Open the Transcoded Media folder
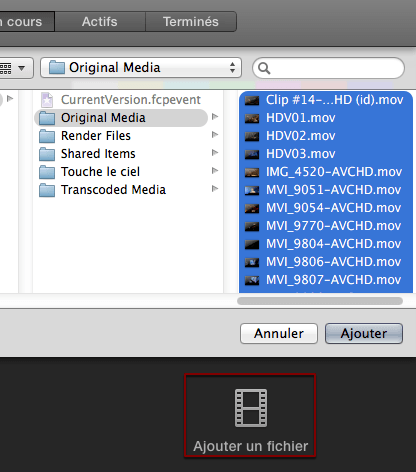 (121, 190)
